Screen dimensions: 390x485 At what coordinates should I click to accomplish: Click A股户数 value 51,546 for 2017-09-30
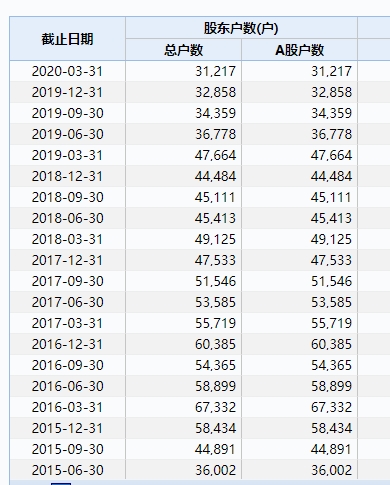[331, 281]
